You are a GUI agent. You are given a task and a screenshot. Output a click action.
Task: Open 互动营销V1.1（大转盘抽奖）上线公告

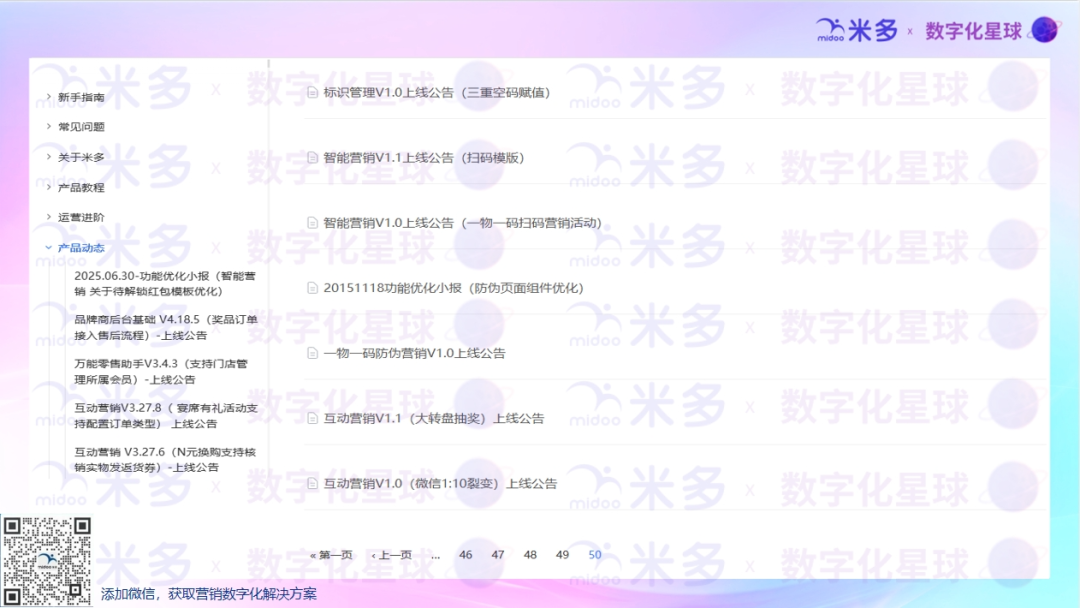(433, 418)
